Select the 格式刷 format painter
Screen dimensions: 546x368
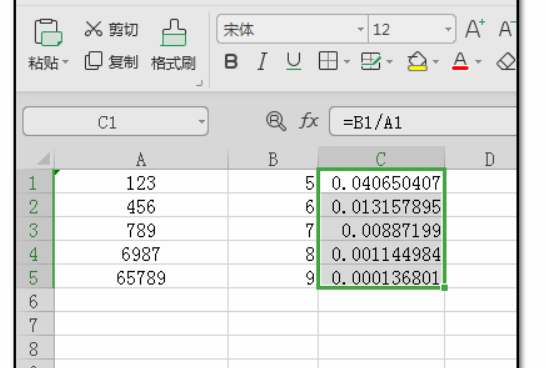pyautogui.click(x=173, y=45)
